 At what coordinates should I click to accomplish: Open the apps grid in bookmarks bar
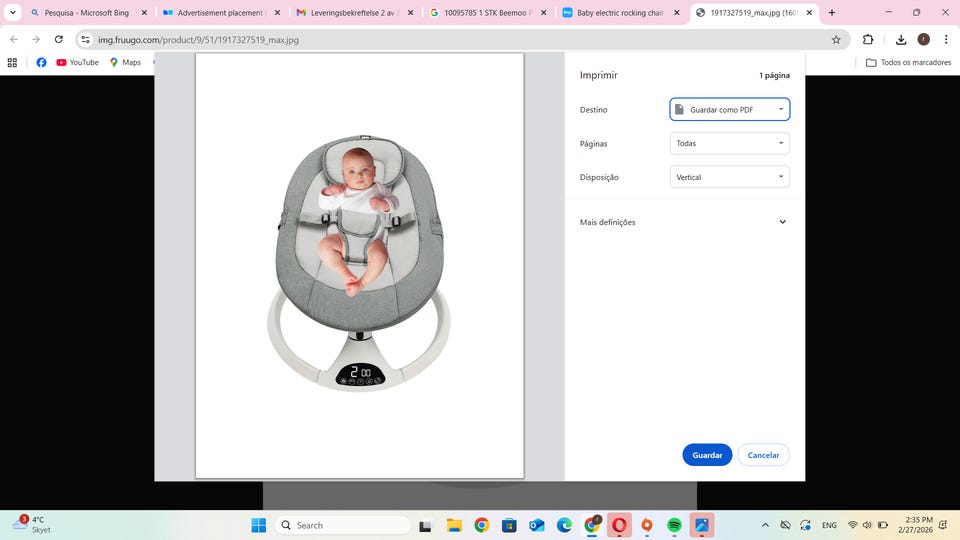(12, 62)
